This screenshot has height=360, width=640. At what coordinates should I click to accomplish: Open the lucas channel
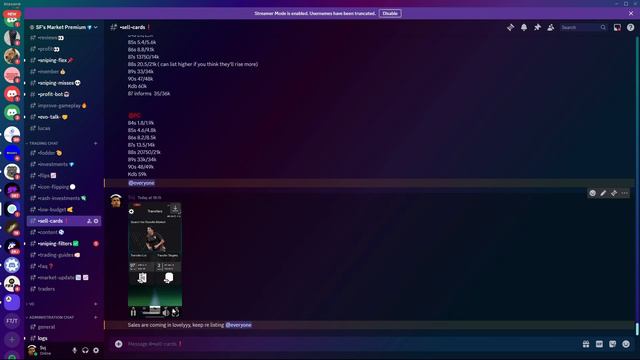coord(64,129)
